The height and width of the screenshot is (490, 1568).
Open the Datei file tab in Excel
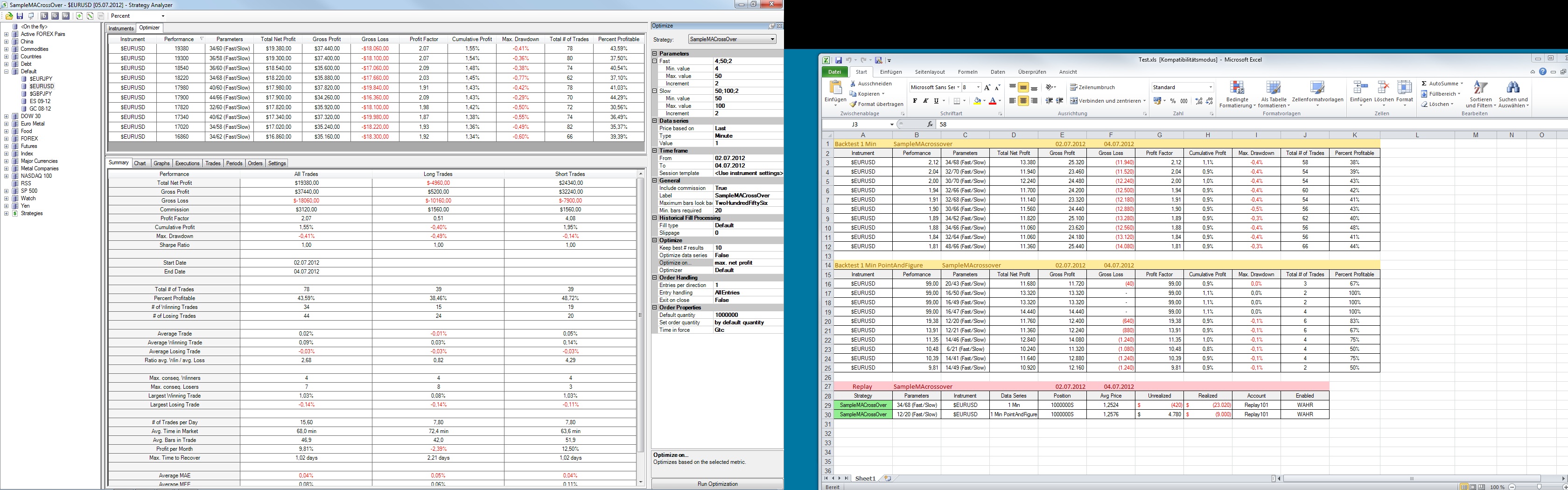click(834, 72)
